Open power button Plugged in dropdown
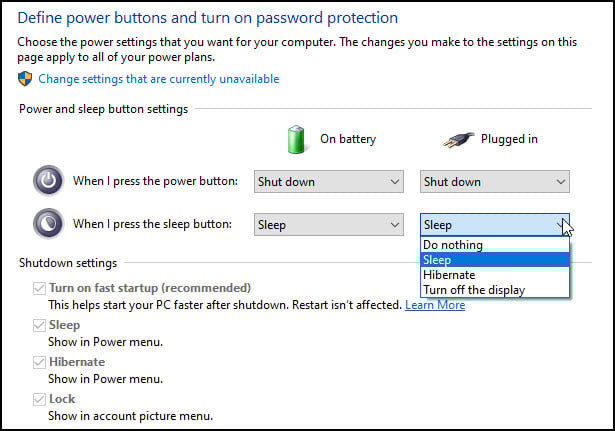Image resolution: width=615 pixels, height=431 pixels. click(x=495, y=182)
